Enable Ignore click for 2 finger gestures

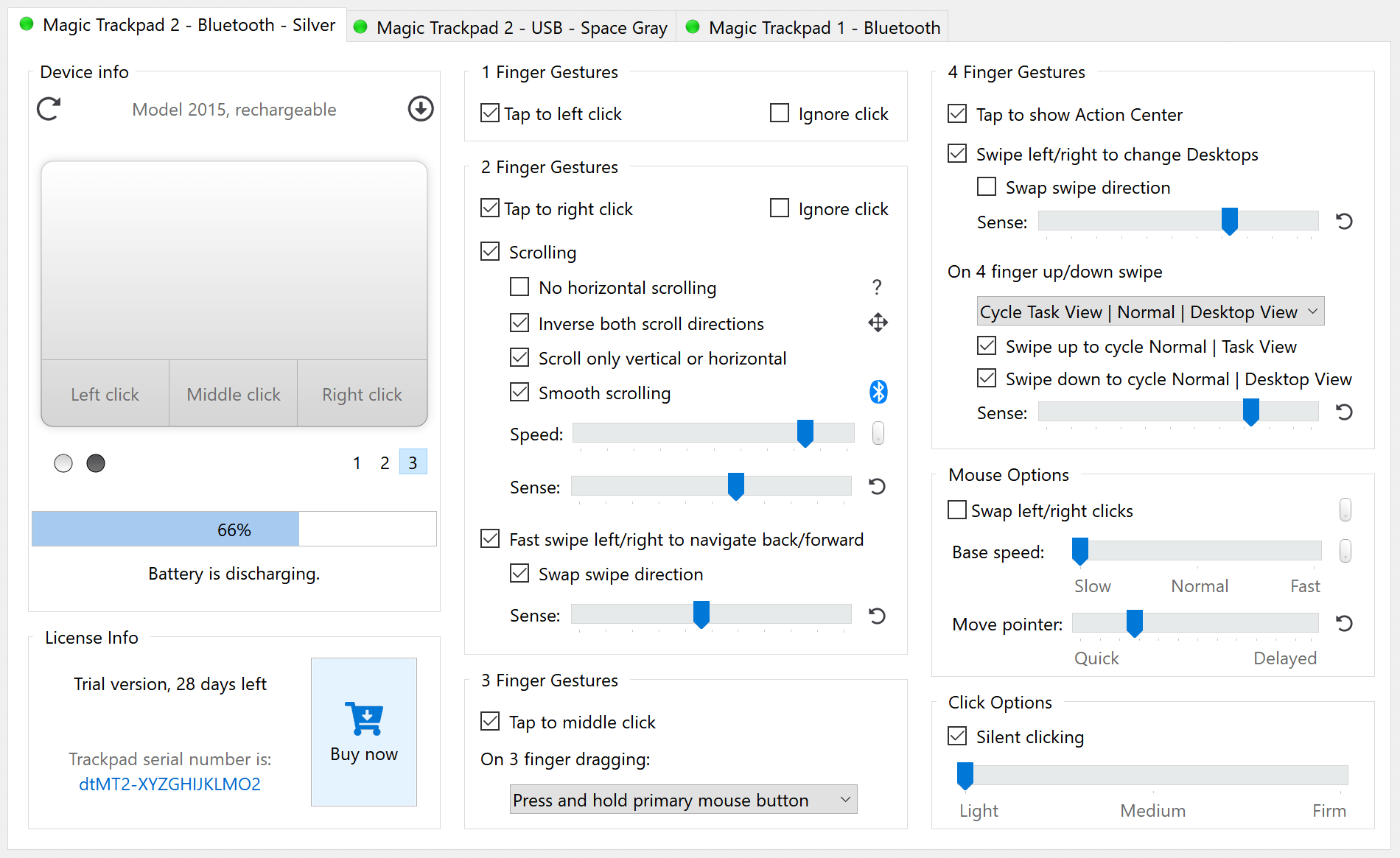coord(780,208)
